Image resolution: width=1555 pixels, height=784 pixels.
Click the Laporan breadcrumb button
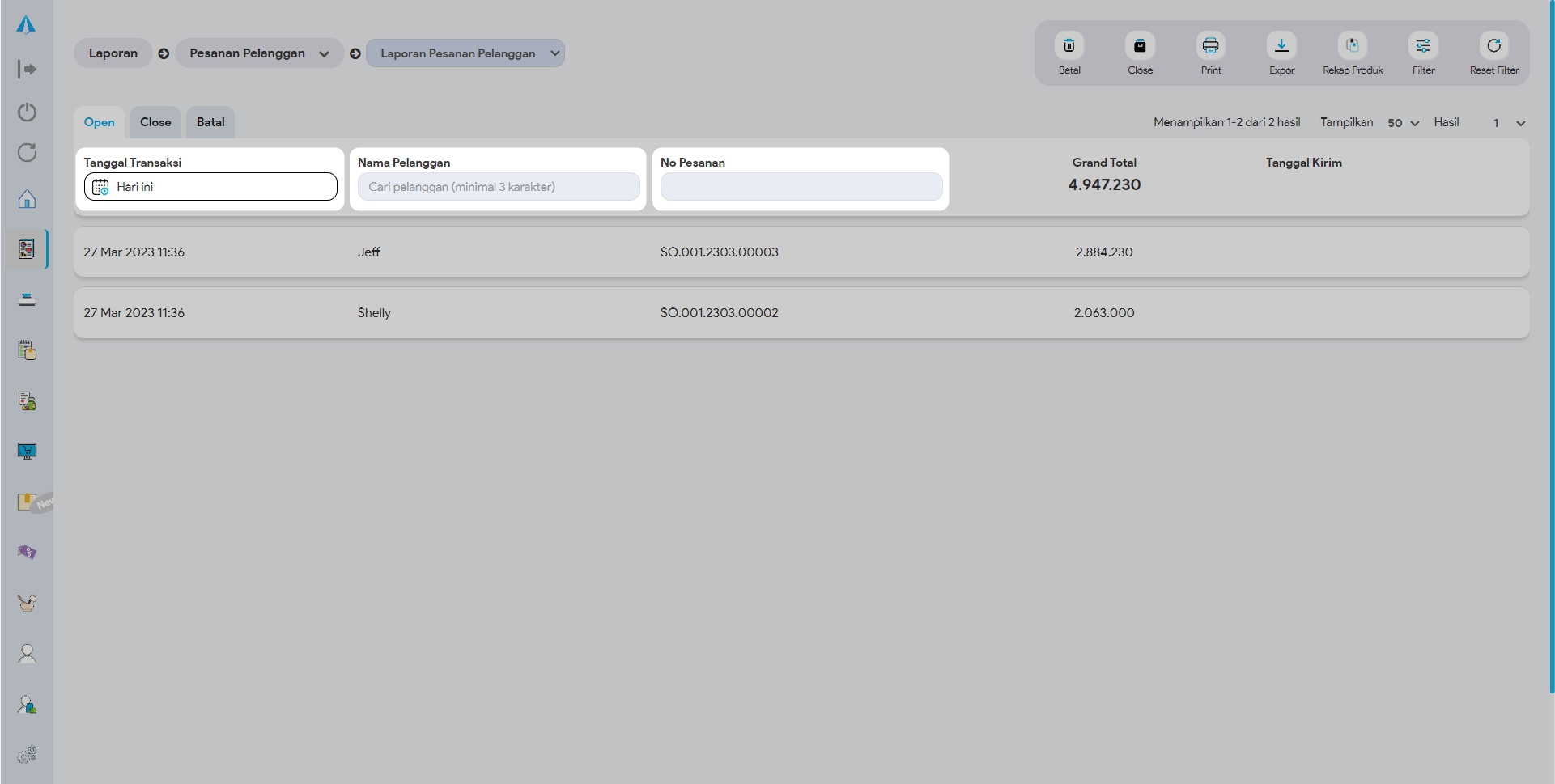(x=113, y=53)
